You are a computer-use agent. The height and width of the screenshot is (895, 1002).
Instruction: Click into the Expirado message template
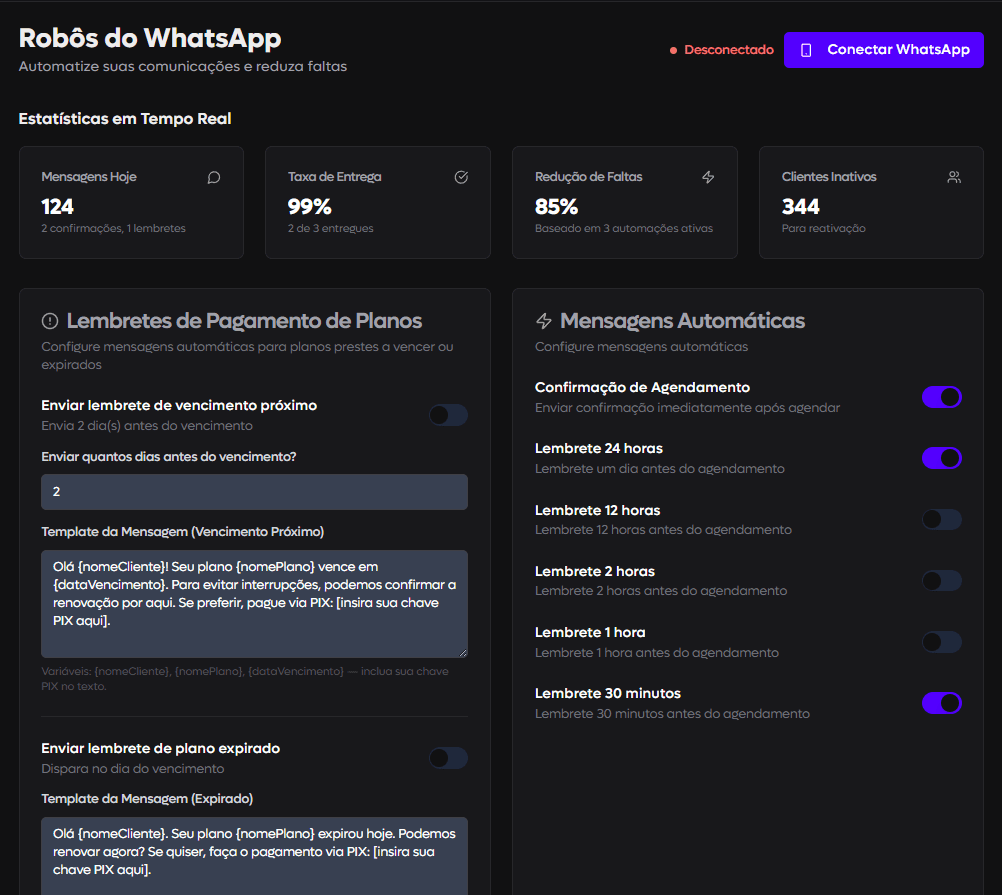point(254,856)
